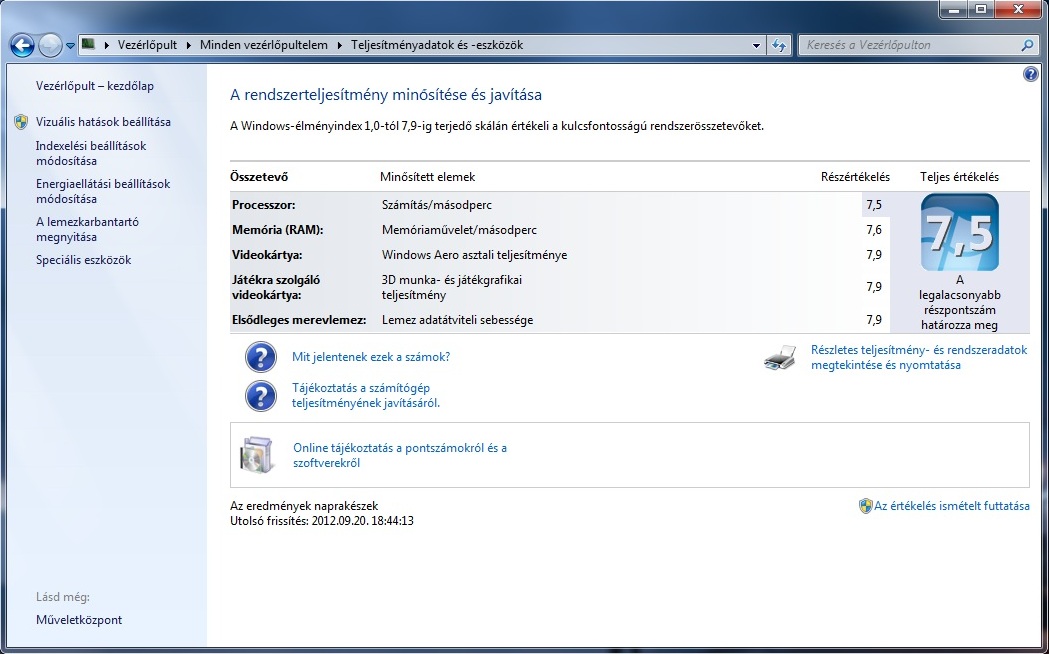Select Játékra szolgáló videokártya row label

276,287
